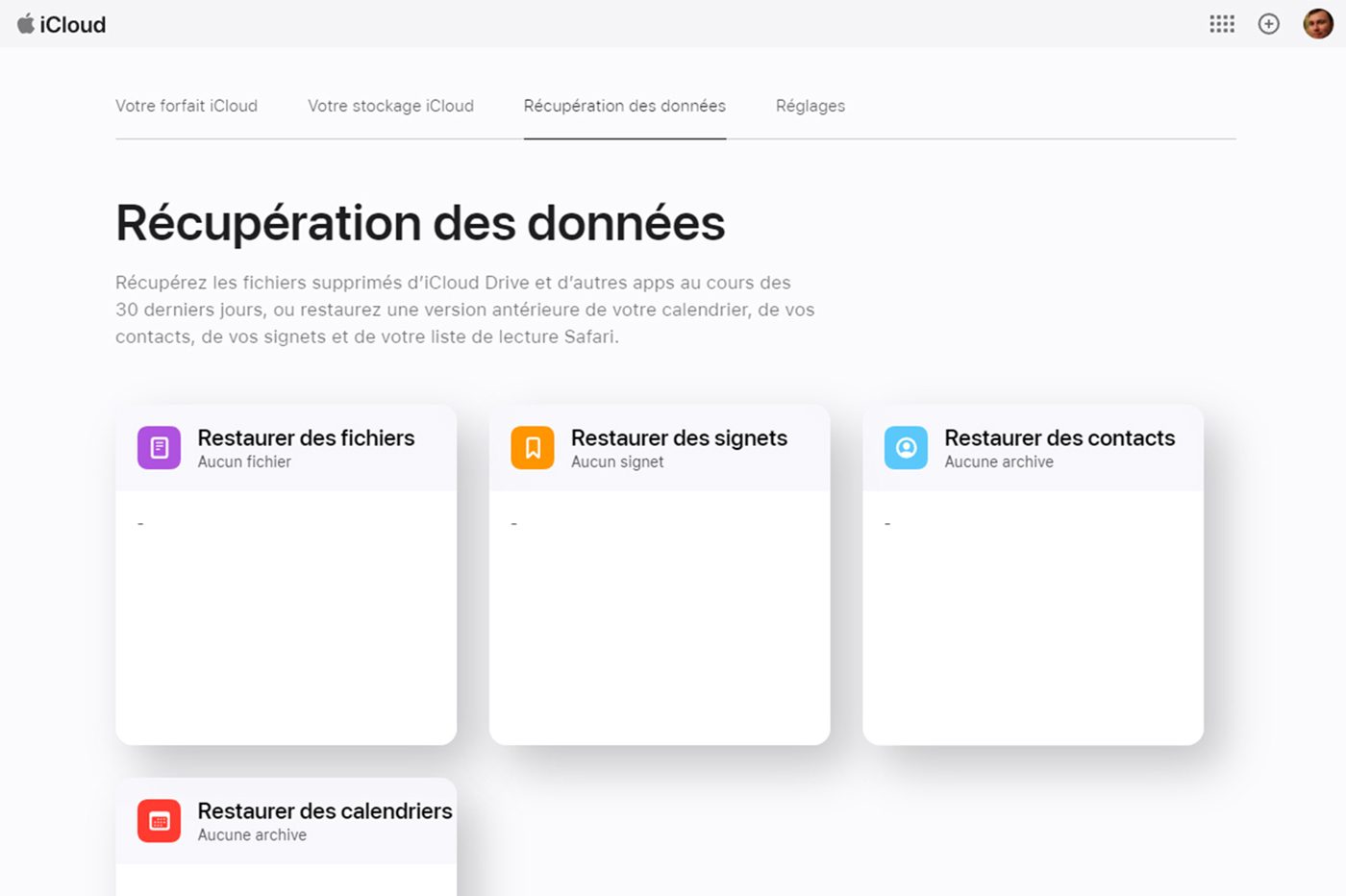Click the description paragraph starting with Récupérez
This screenshot has width=1346, height=896.
[465, 310]
